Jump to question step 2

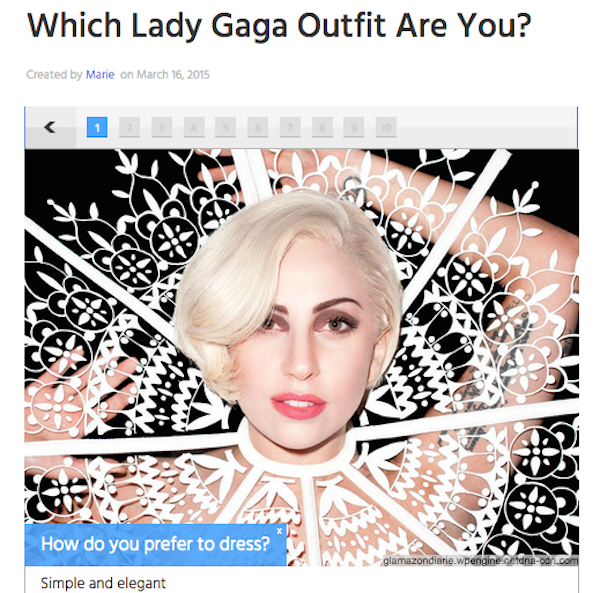coord(129,127)
